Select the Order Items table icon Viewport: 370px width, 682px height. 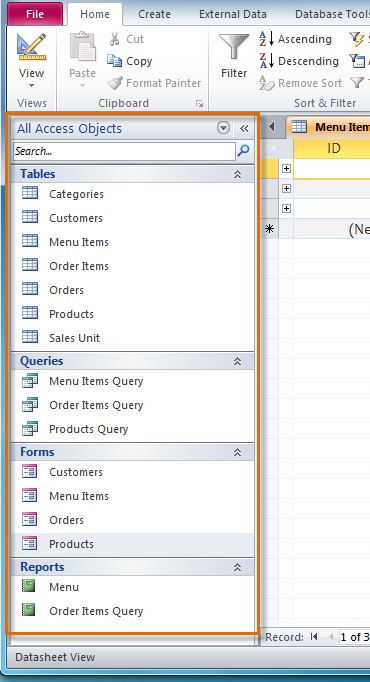coord(30,264)
